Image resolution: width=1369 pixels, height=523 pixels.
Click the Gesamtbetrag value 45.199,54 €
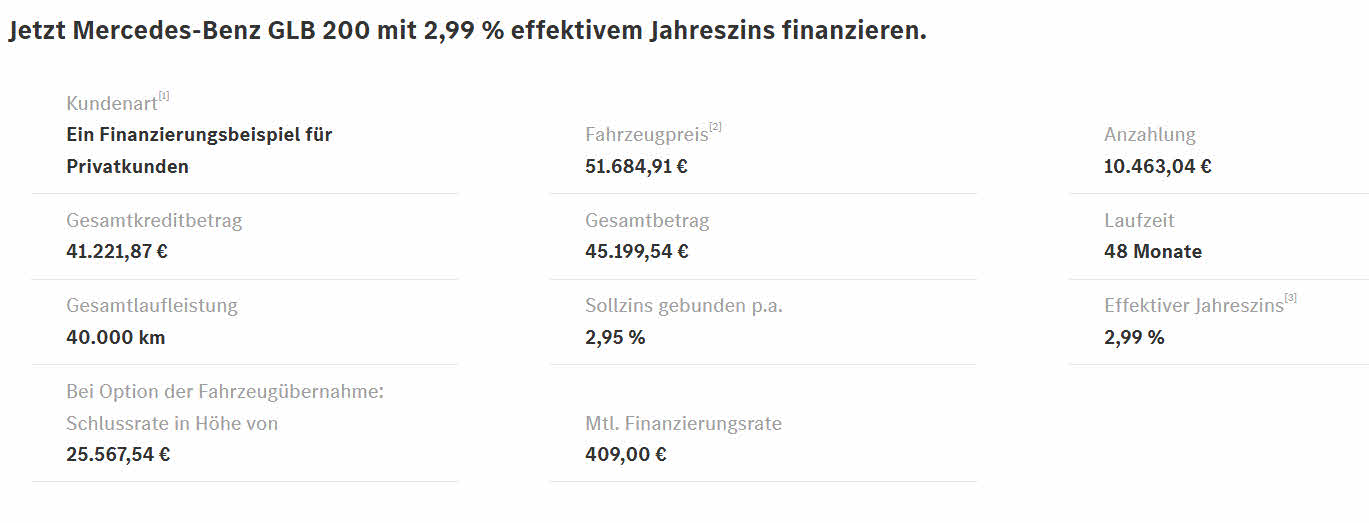tap(636, 251)
